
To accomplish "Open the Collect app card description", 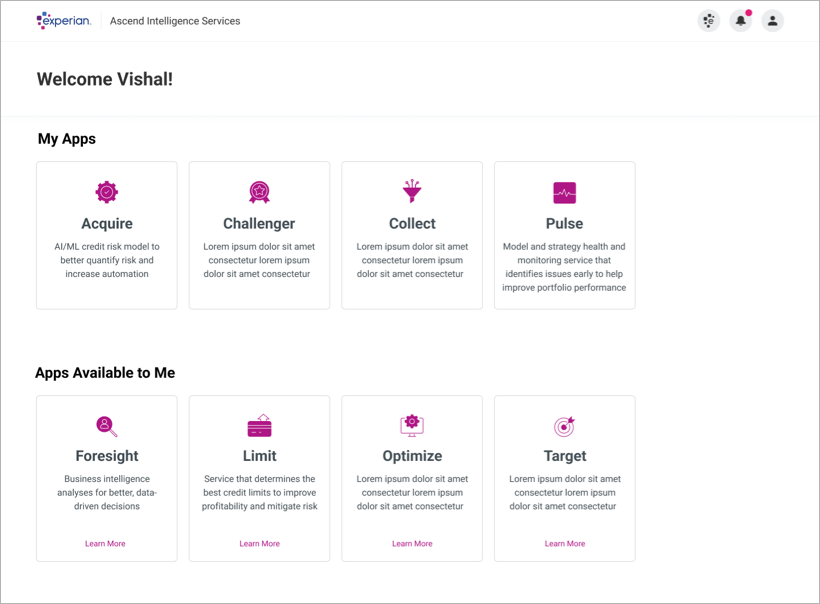I will click(412, 260).
